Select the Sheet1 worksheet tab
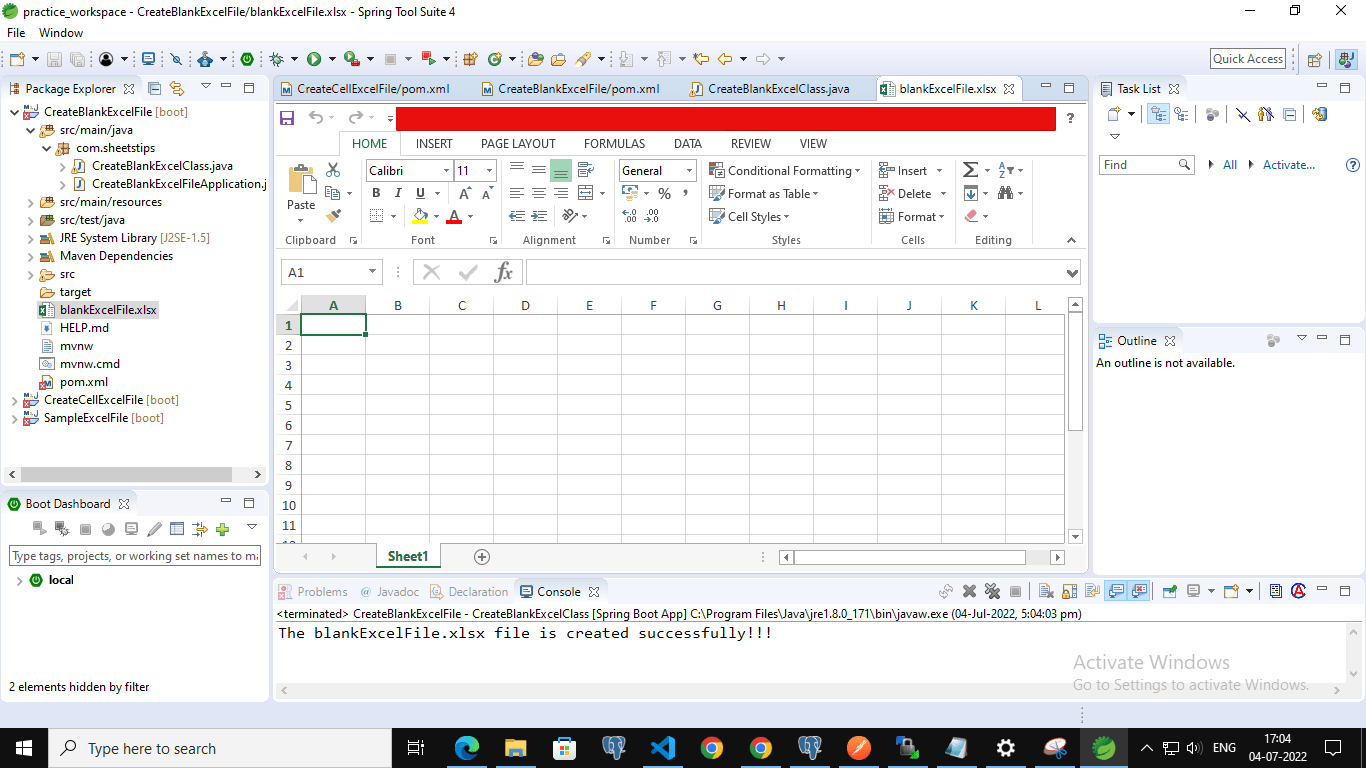 tap(407, 556)
